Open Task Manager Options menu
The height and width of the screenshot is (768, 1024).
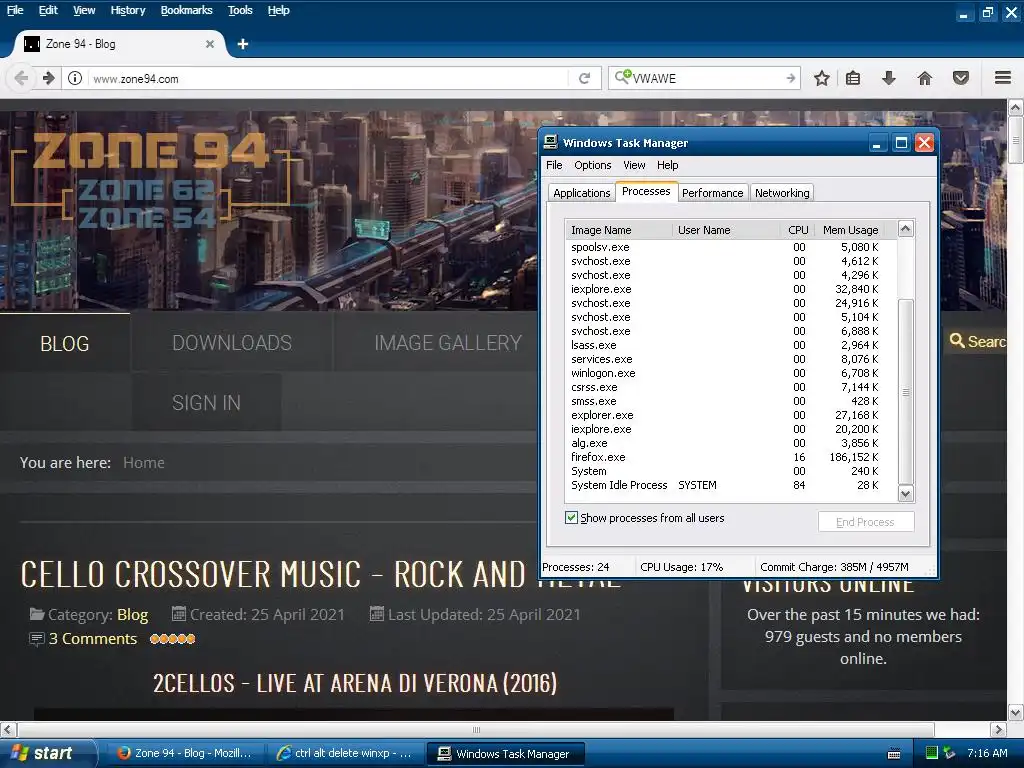(x=593, y=165)
